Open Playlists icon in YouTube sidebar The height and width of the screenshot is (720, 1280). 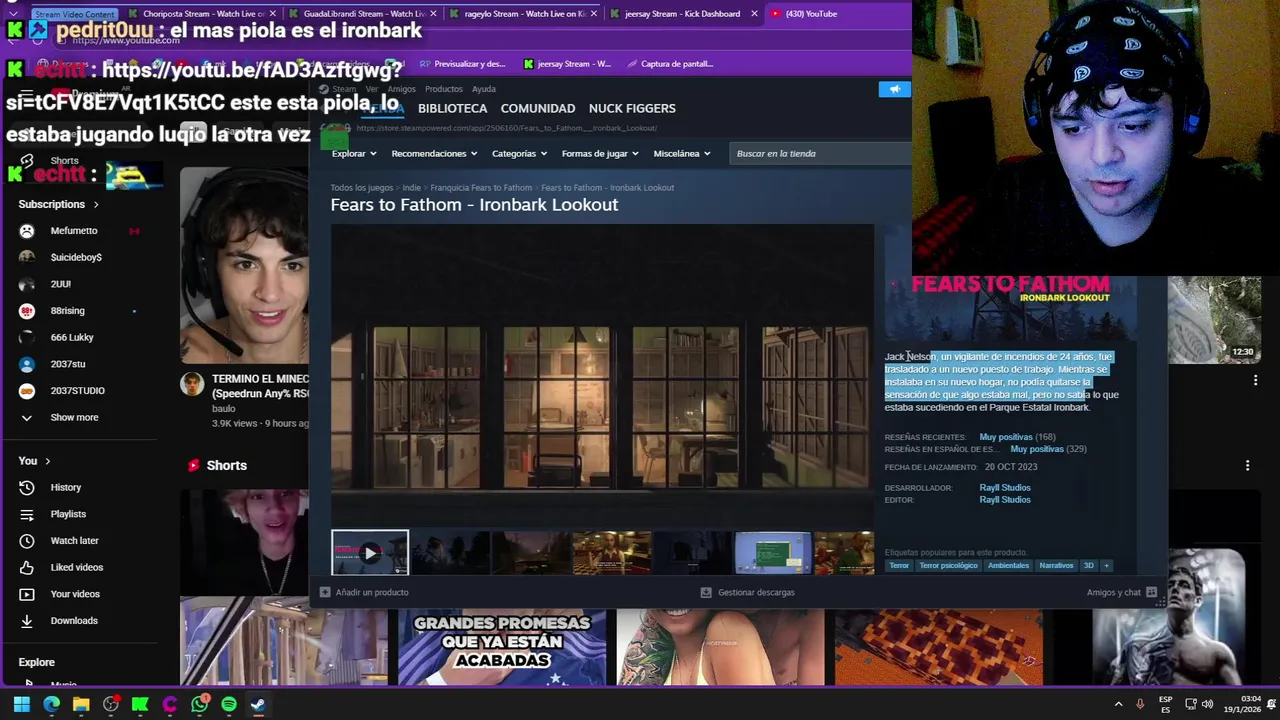pyautogui.click(x=27, y=514)
